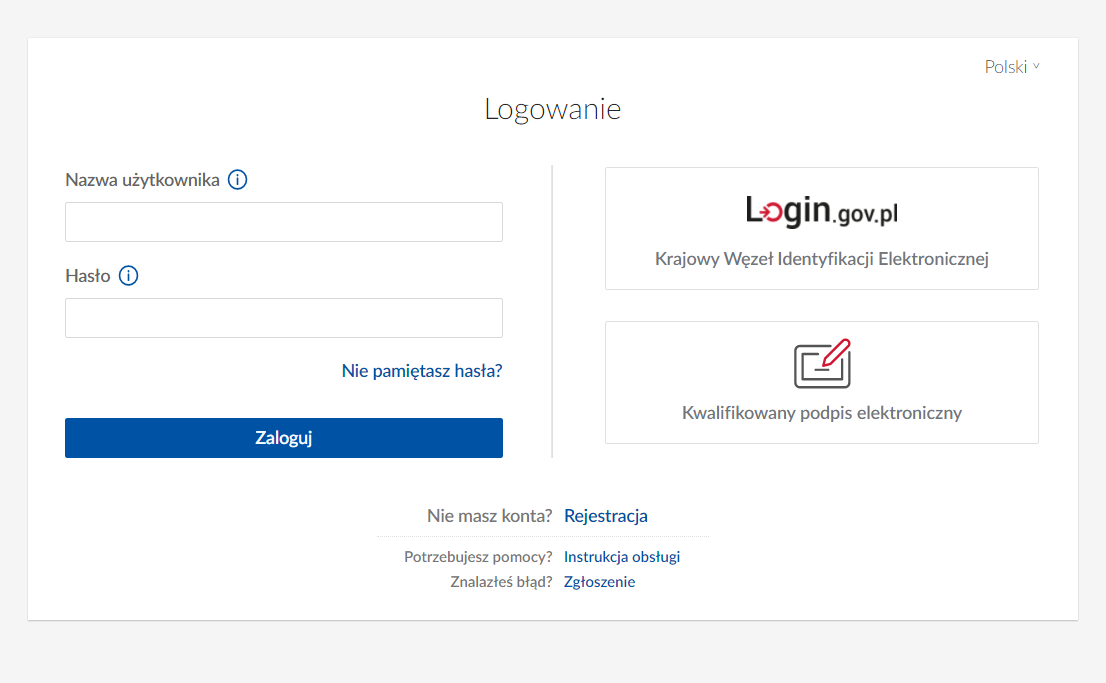
Task: Open the Polski language dropdown
Action: pos(1006,67)
